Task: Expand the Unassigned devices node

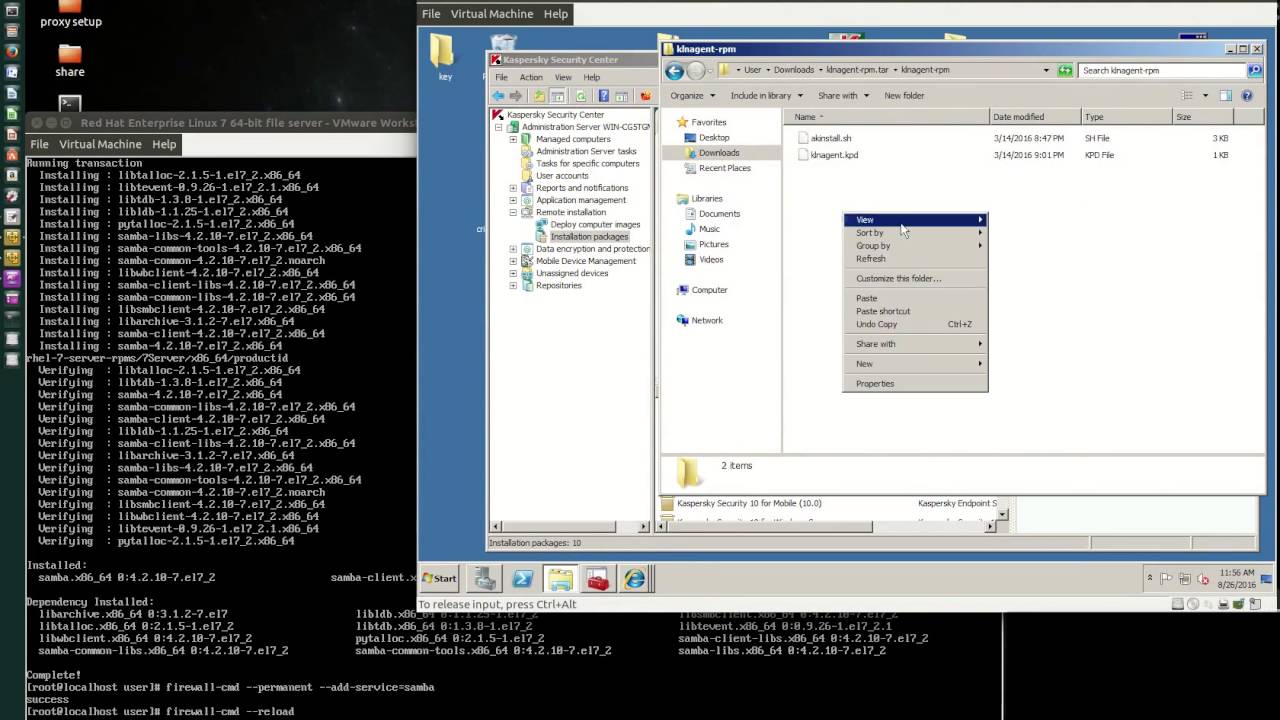Action: pos(513,273)
